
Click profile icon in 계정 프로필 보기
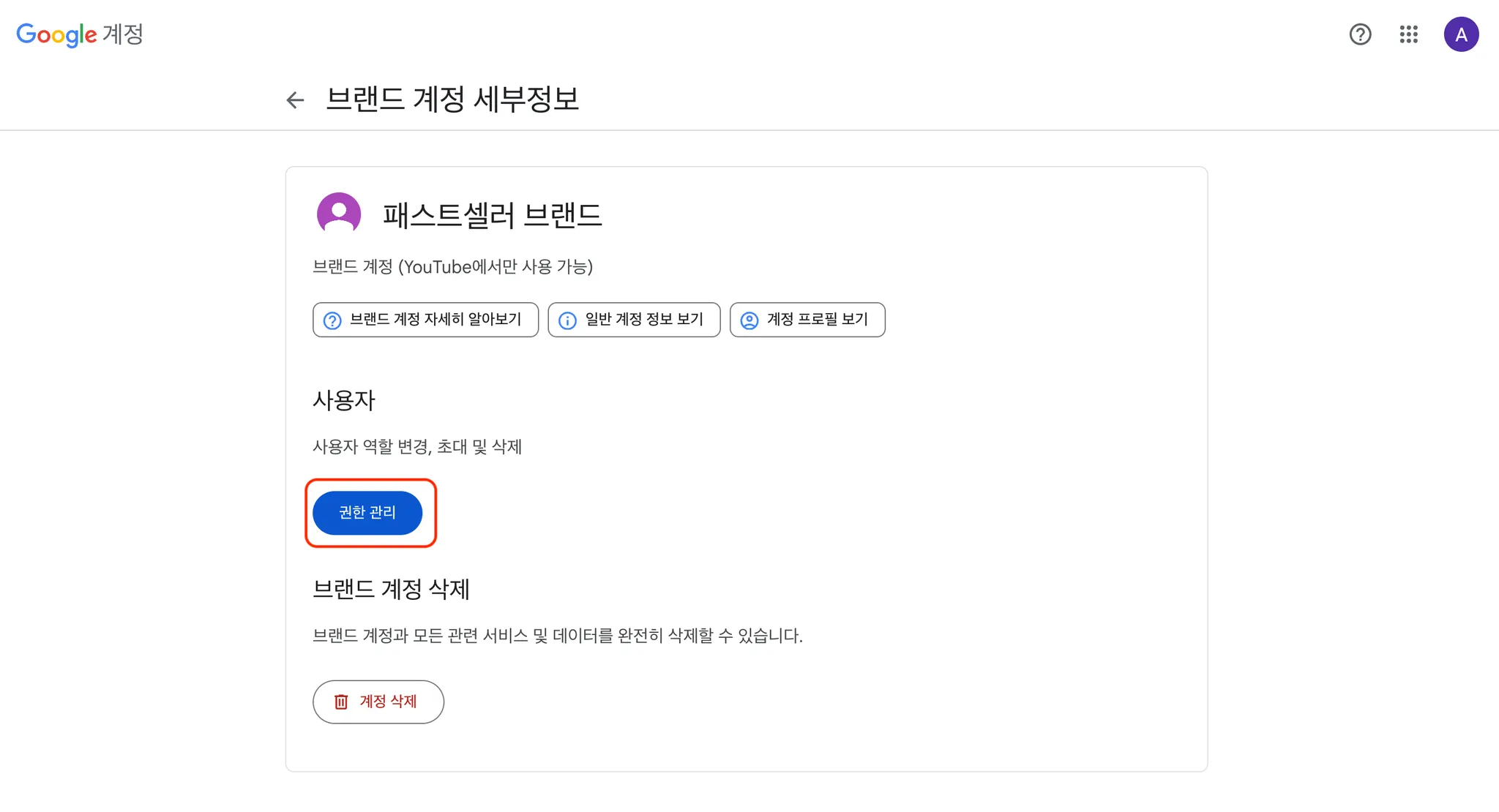tap(749, 320)
